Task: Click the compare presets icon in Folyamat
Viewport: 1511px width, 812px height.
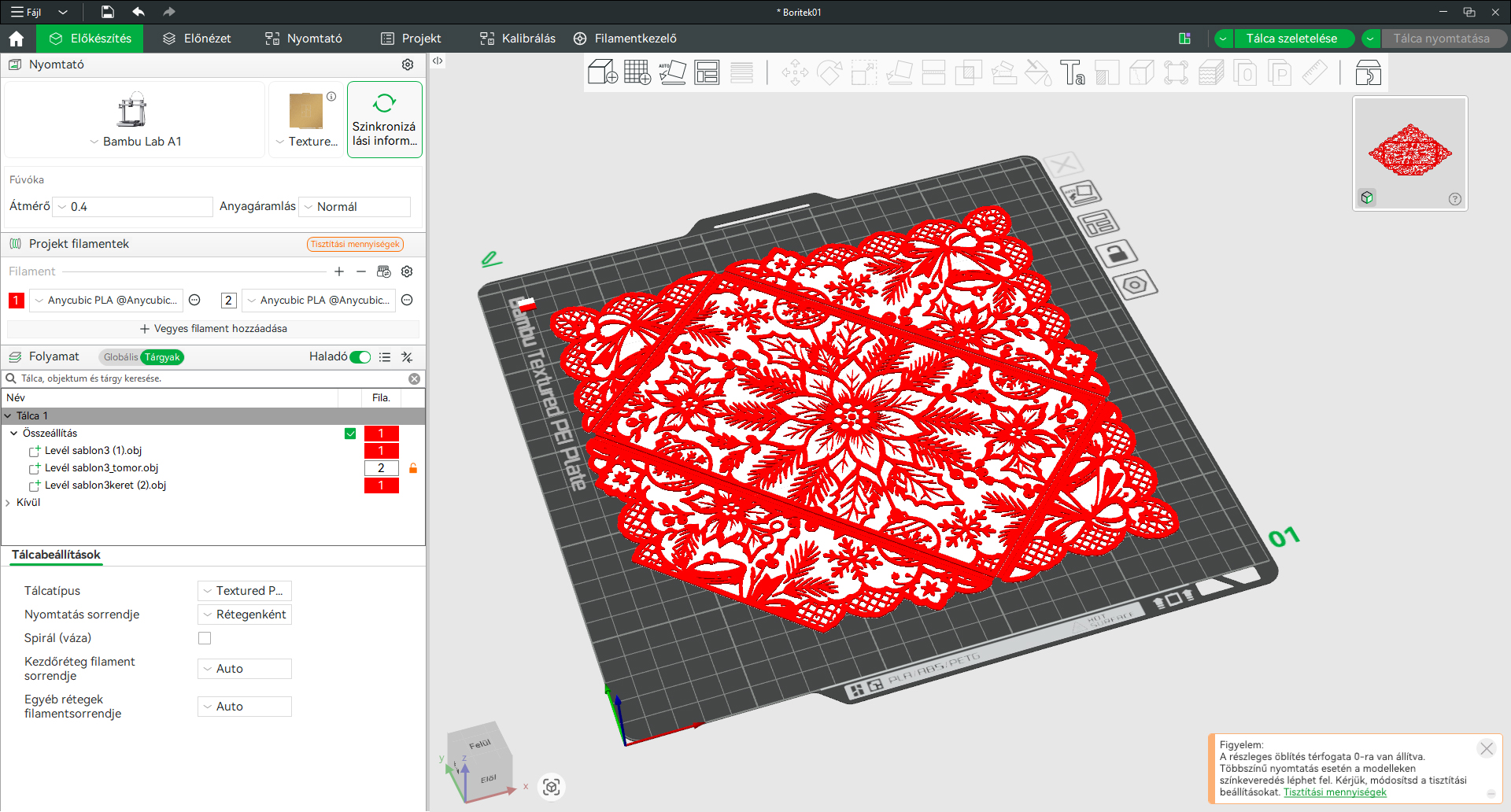Action: click(x=407, y=357)
